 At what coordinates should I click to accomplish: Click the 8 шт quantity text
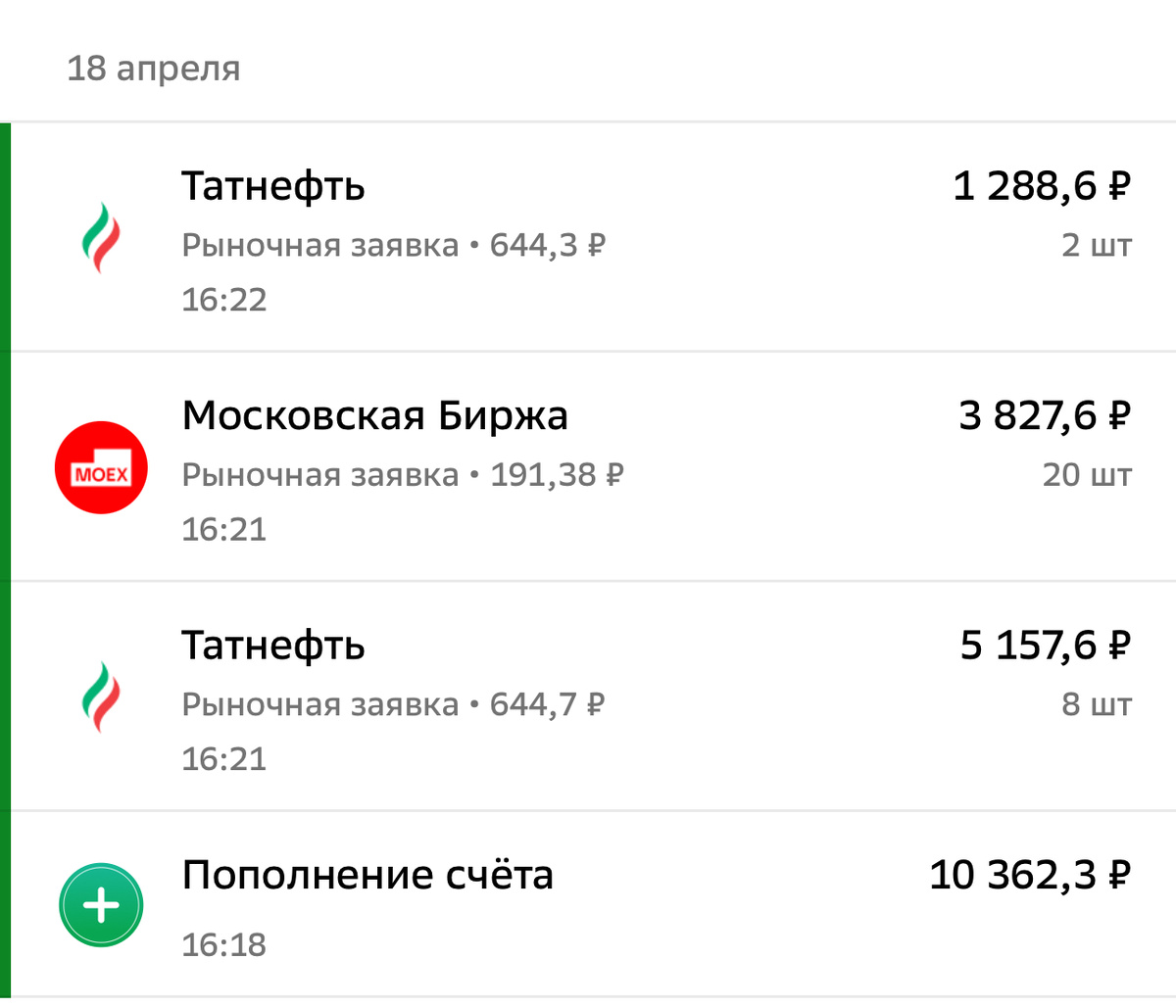[1096, 703]
